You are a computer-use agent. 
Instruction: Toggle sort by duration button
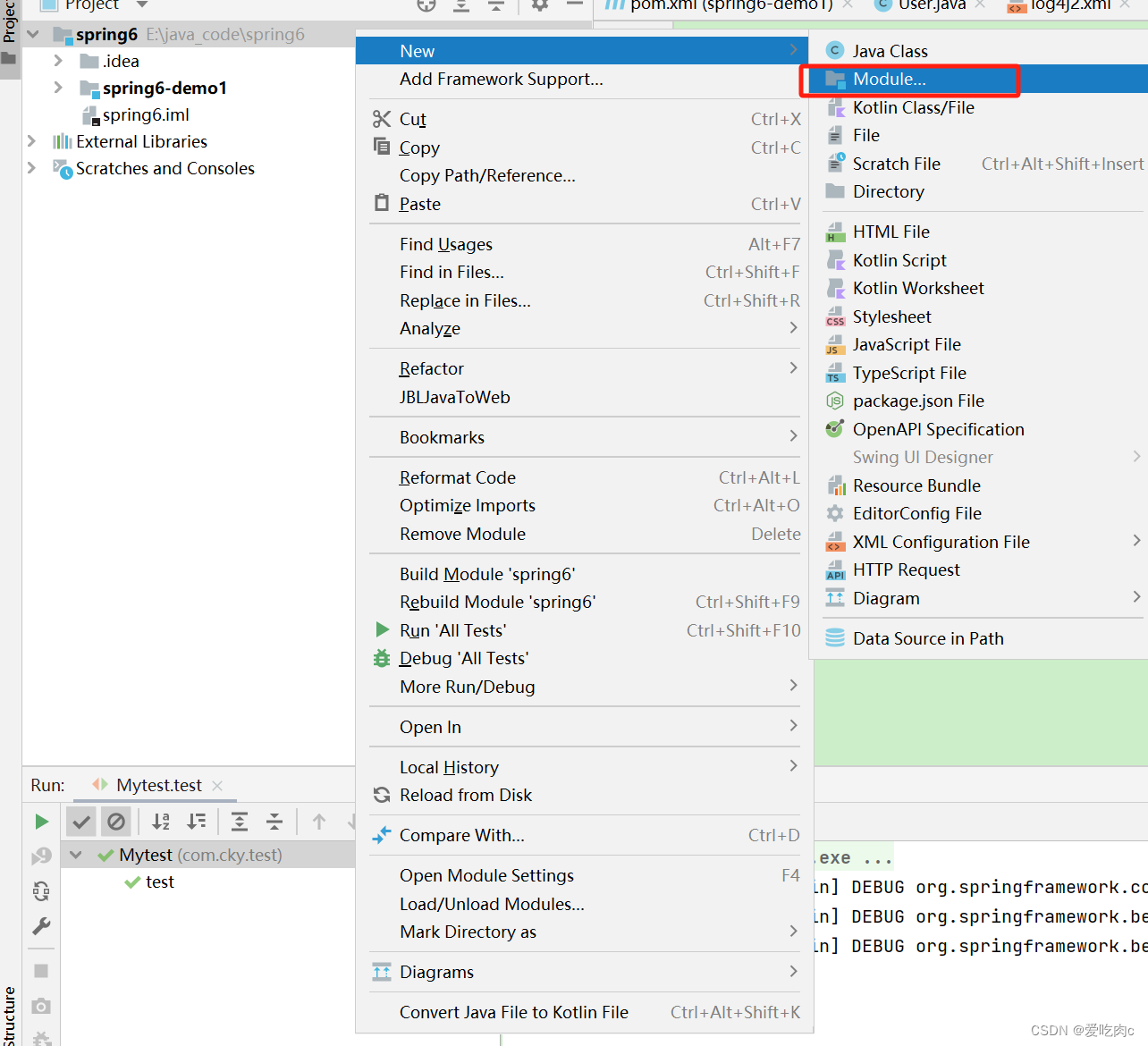coord(197,821)
